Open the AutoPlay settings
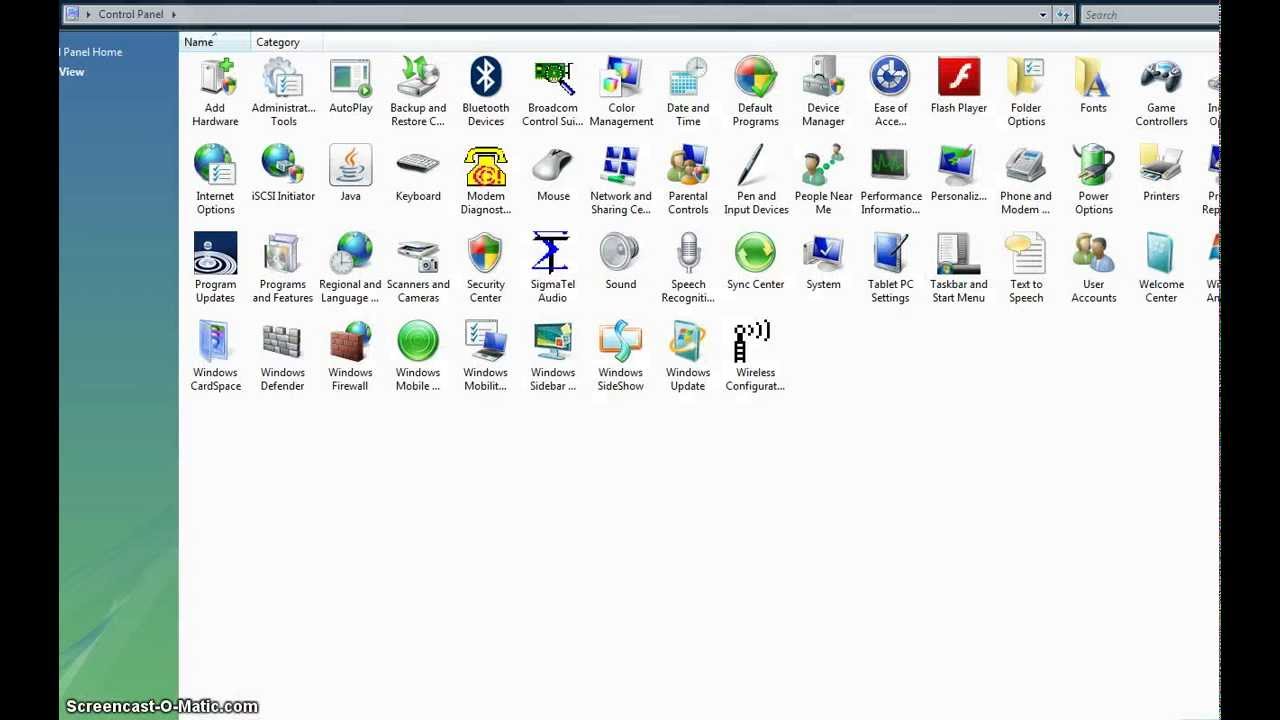The image size is (1280, 720). [350, 86]
